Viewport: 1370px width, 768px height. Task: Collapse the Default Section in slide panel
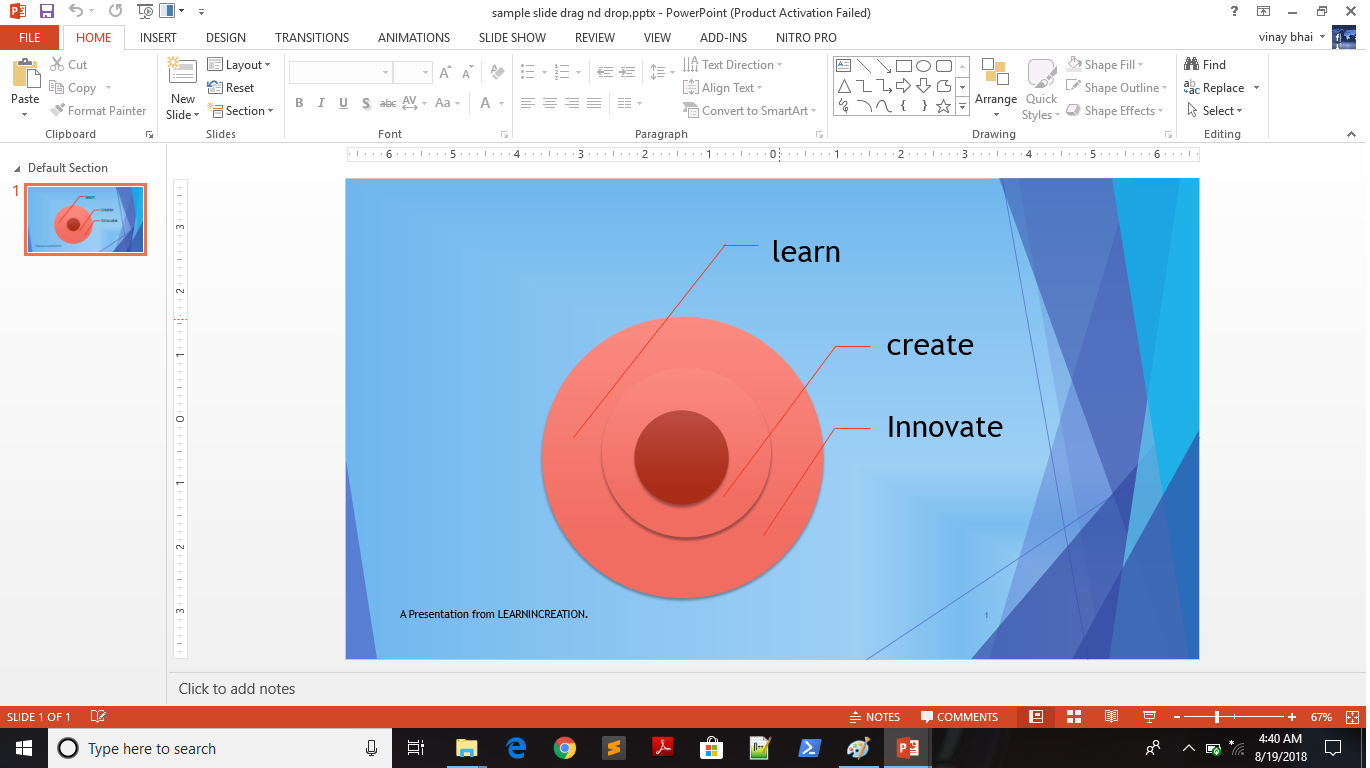click(x=17, y=169)
